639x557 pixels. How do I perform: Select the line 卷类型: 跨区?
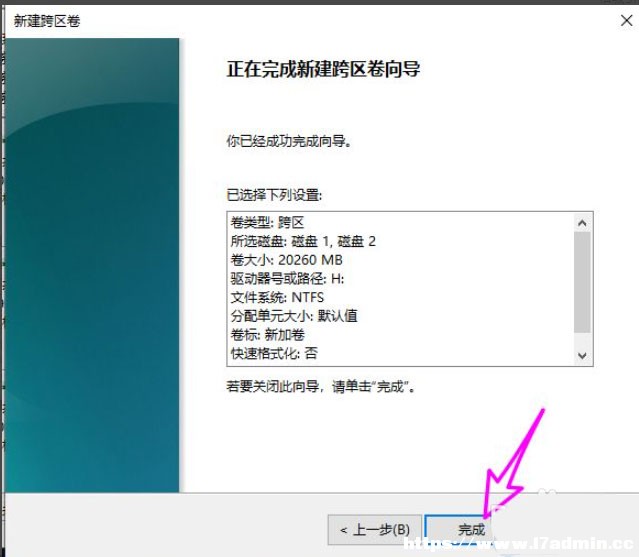tap(267, 222)
